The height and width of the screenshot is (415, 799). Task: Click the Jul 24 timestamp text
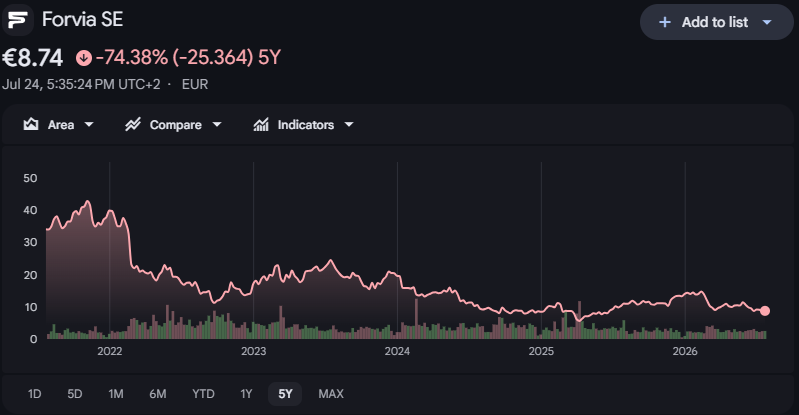click(81, 84)
